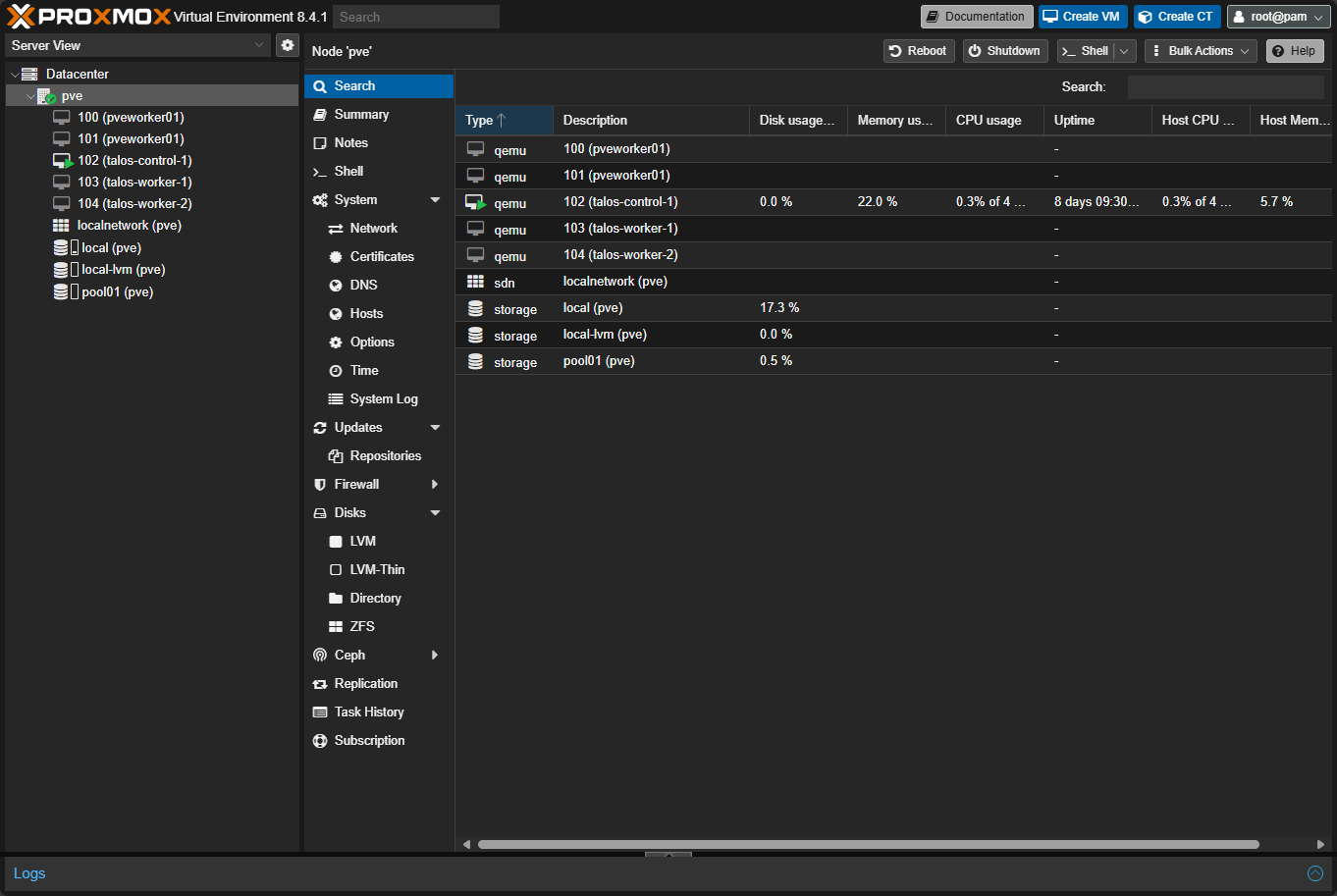The image size is (1337, 896).
Task: Click the horizontal scrollbar below the table
Action: tap(868, 844)
